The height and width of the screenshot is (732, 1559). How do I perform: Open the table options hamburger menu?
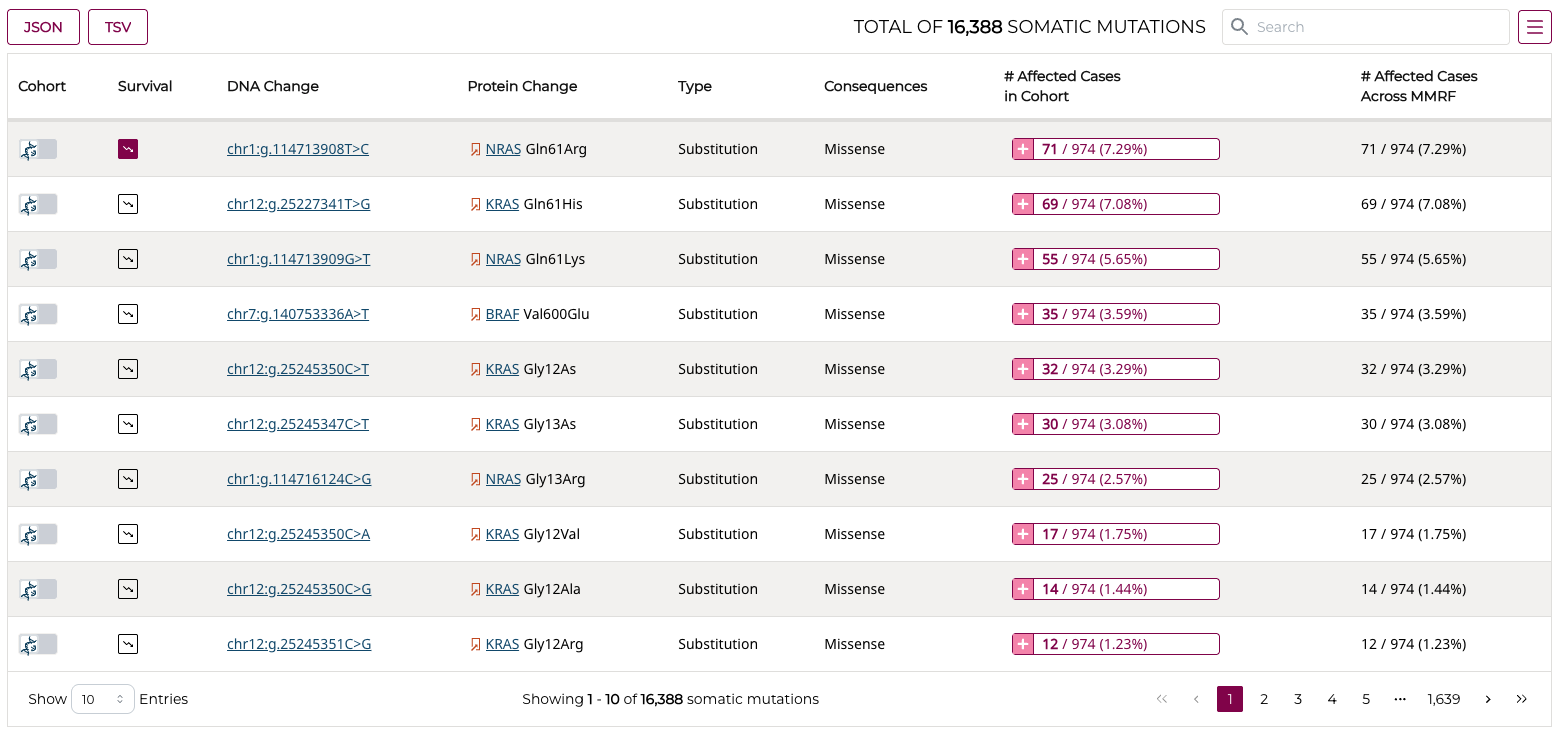pos(1534,26)
